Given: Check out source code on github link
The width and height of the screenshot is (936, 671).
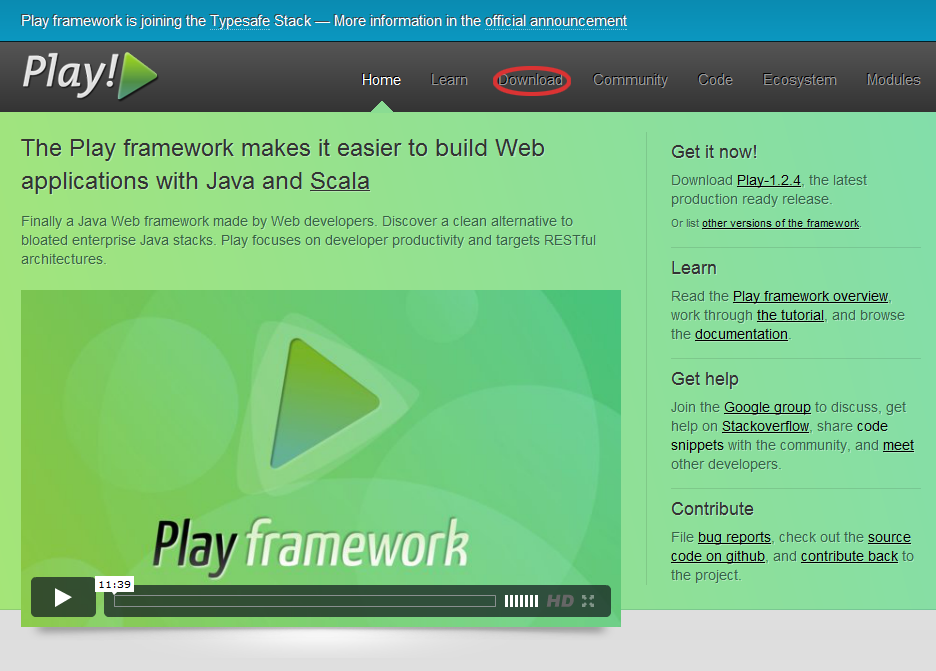Looking at the screenshot, I should tap(791, 547).
